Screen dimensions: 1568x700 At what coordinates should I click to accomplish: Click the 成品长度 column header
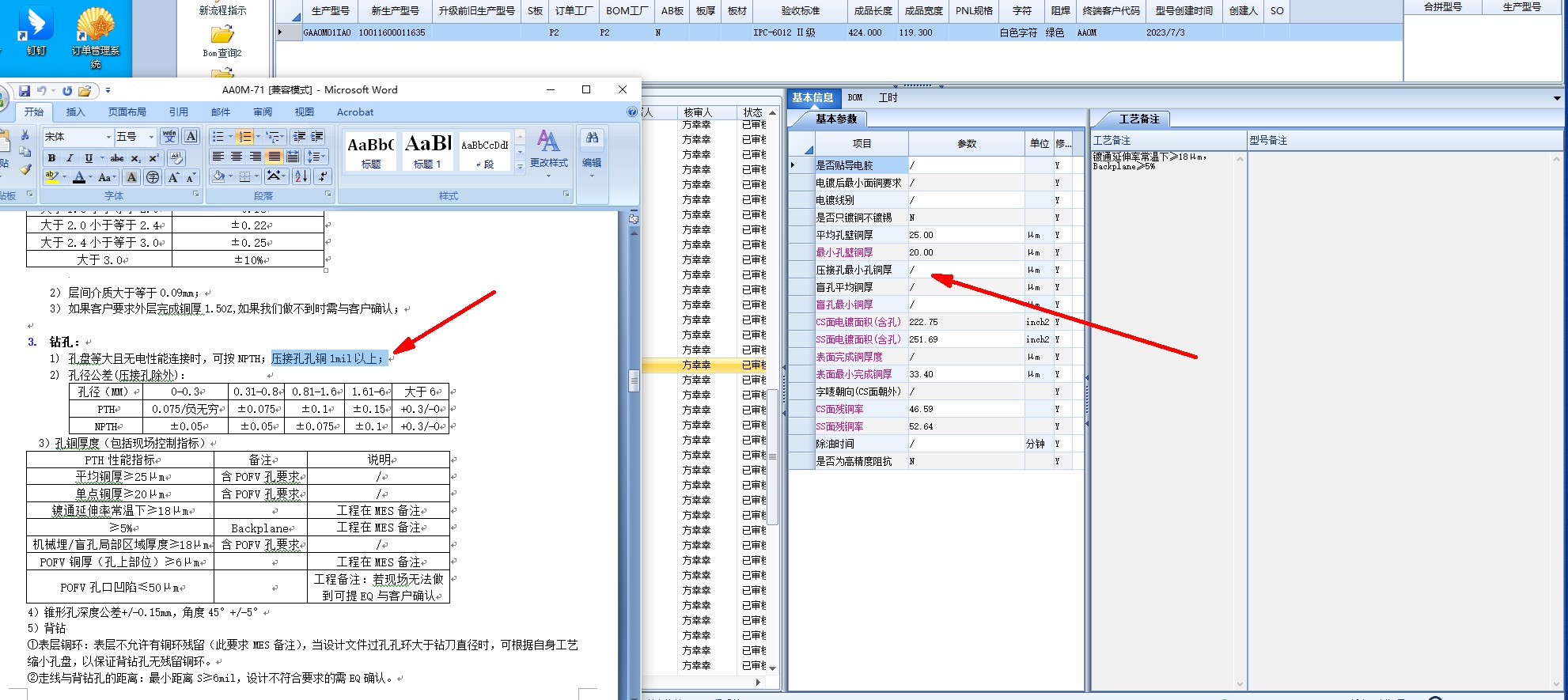pyautogui.click(x=873, y=11)
